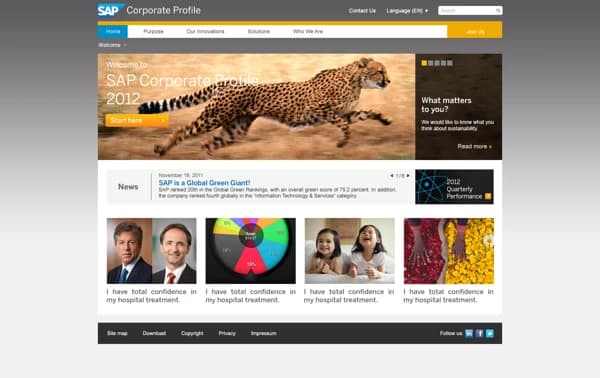The width and height of the screenshot is (600, 378).
Task: Open the colorful pie chart thumbnail
Action: coord(251,251)
